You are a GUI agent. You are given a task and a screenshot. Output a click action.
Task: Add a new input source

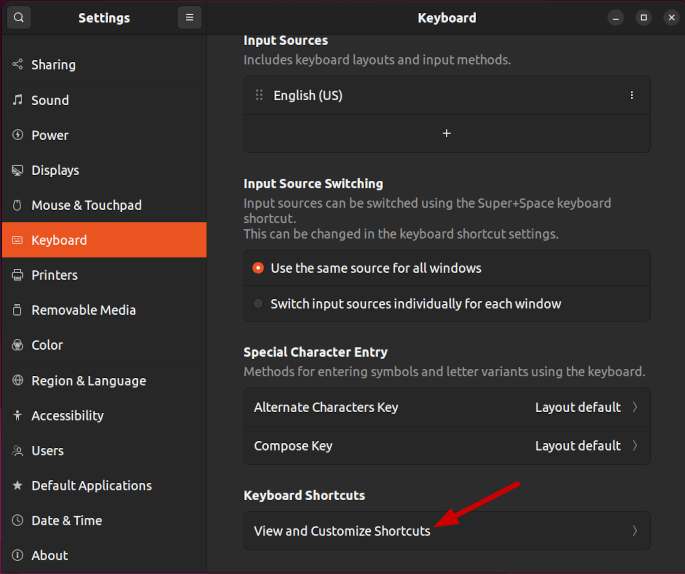(x=447, y=134)
